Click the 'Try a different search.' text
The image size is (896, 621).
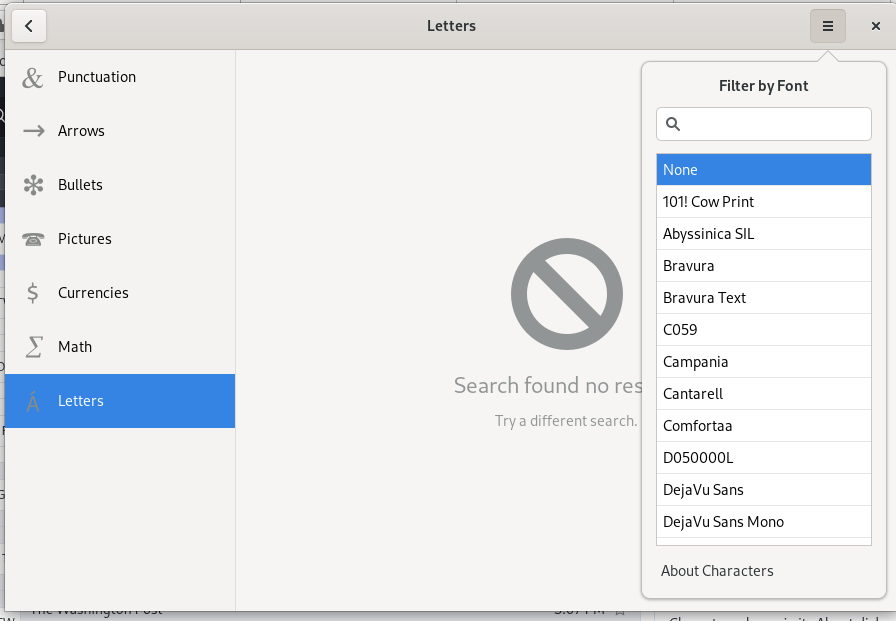click(566, 421)
